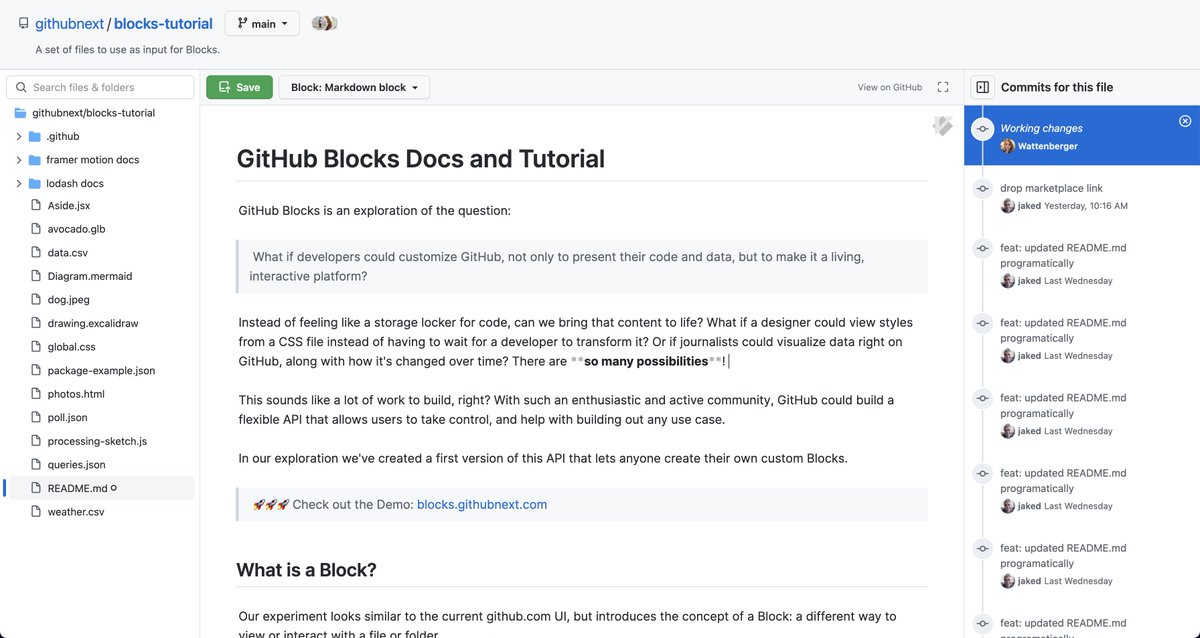
Task: Open blocks.githubnext.com demo link
Action: tap(482, 504)
